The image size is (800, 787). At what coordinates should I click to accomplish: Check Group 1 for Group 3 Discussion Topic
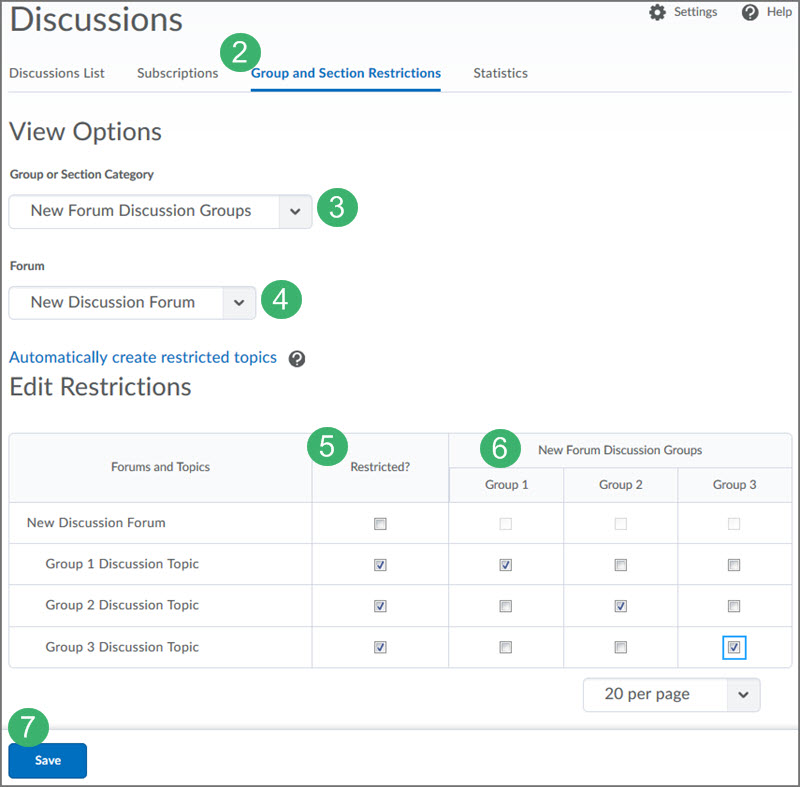[x=506, y=647]
